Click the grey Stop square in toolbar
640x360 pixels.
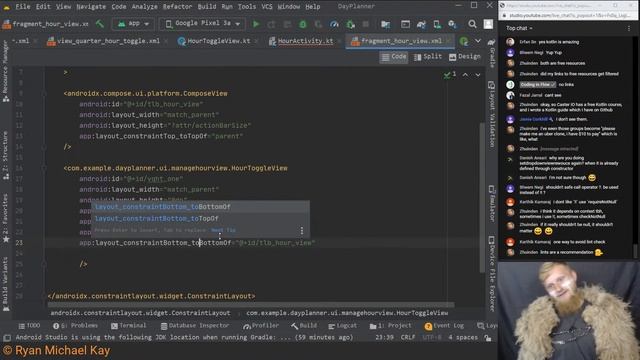pyautogui.click(x=366, y=24)
